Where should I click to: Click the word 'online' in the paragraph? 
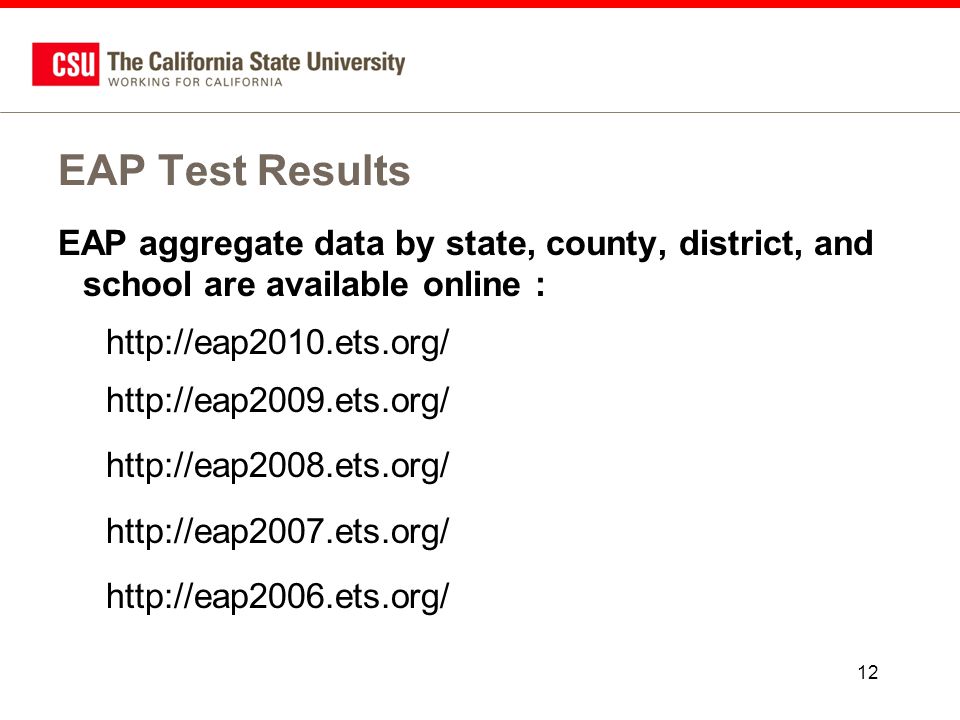point(471,285)
